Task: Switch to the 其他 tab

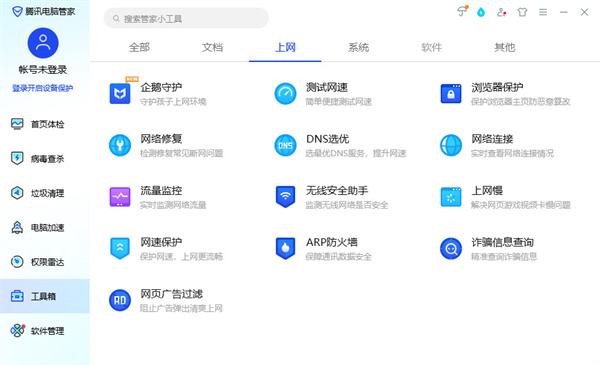Action: tap(504, 47)
